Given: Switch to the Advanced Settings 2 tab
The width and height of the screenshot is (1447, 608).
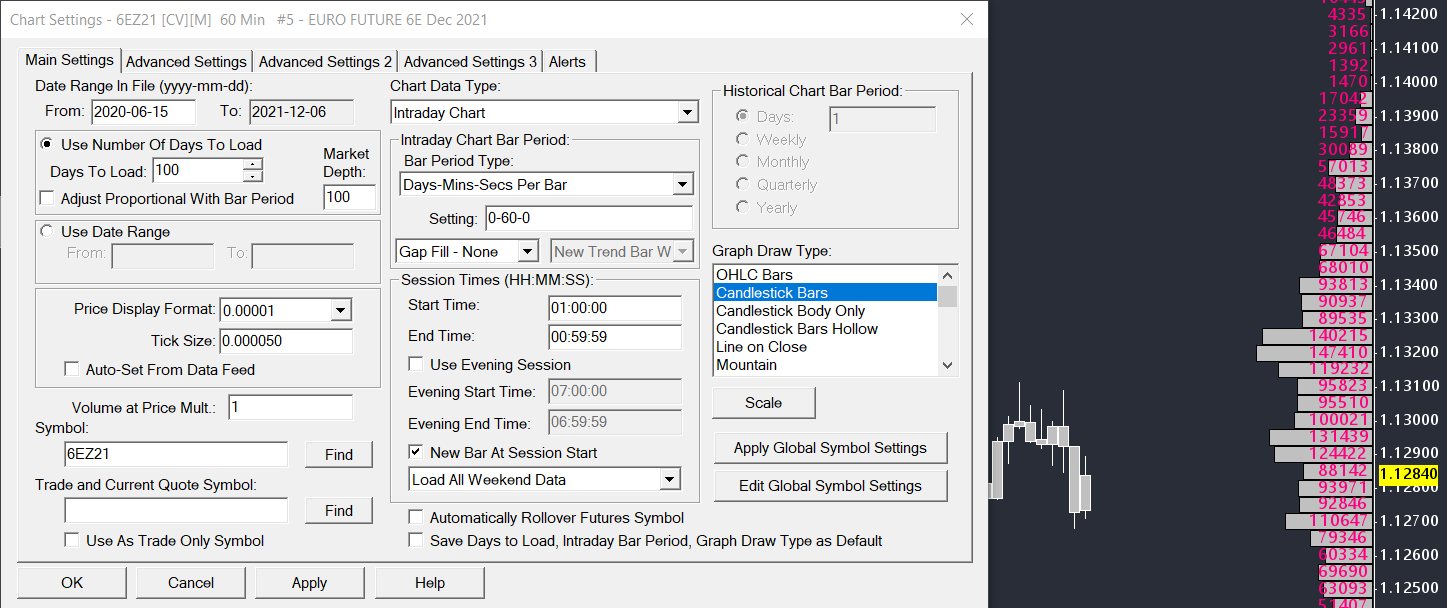Looking at the screenshot, I should (x=325, y=62).
